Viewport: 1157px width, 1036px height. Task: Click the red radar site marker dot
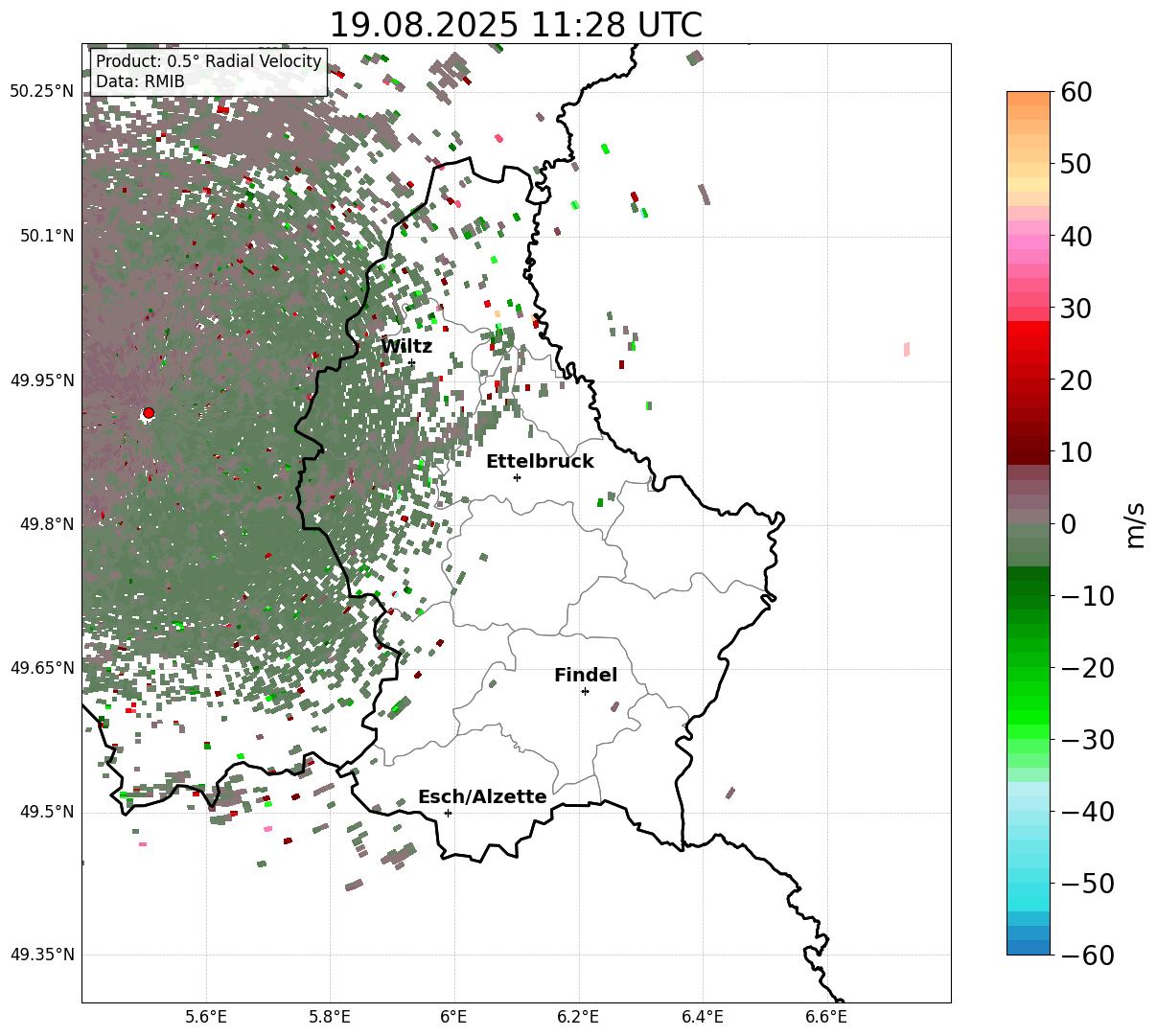pos(148,413)
